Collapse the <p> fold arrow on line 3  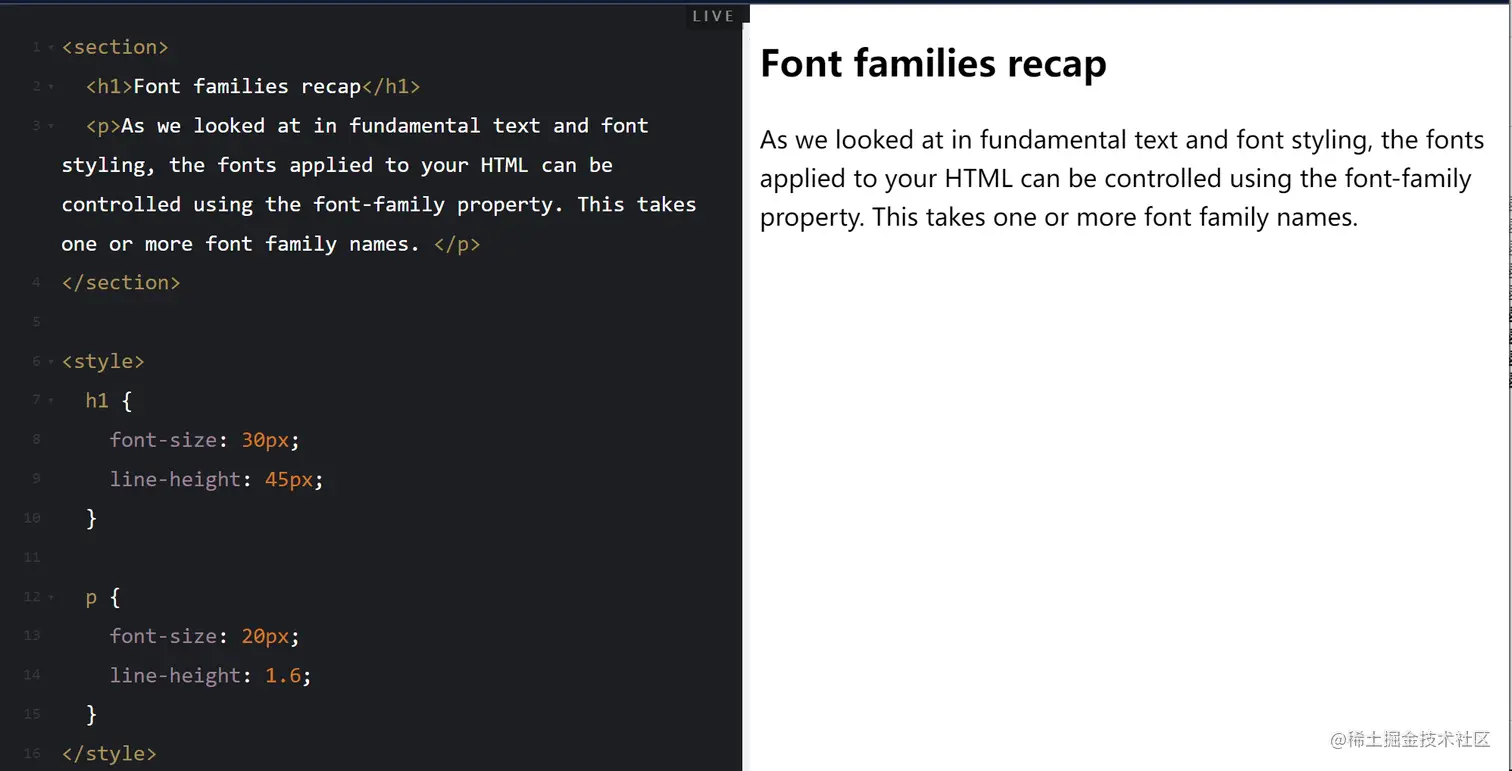pos(51,126)
